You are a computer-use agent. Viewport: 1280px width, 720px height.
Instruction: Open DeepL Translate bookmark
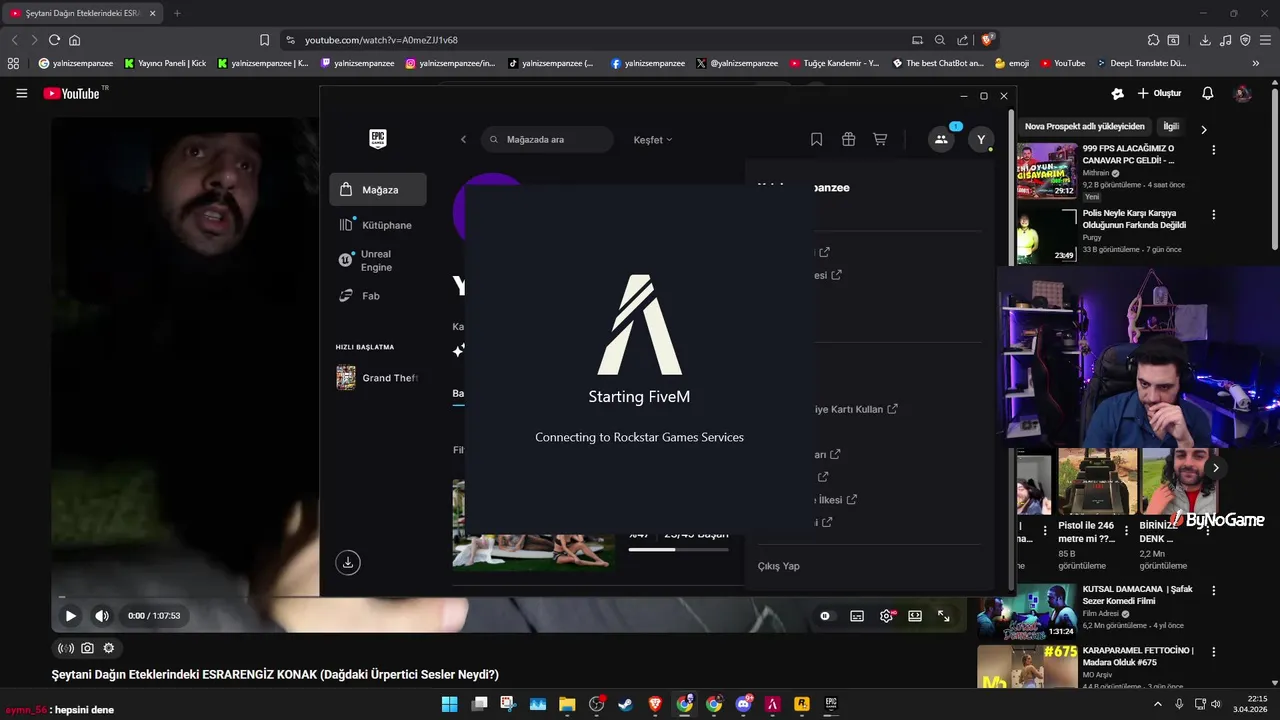pyautogui.click(x=1141, y=63)
